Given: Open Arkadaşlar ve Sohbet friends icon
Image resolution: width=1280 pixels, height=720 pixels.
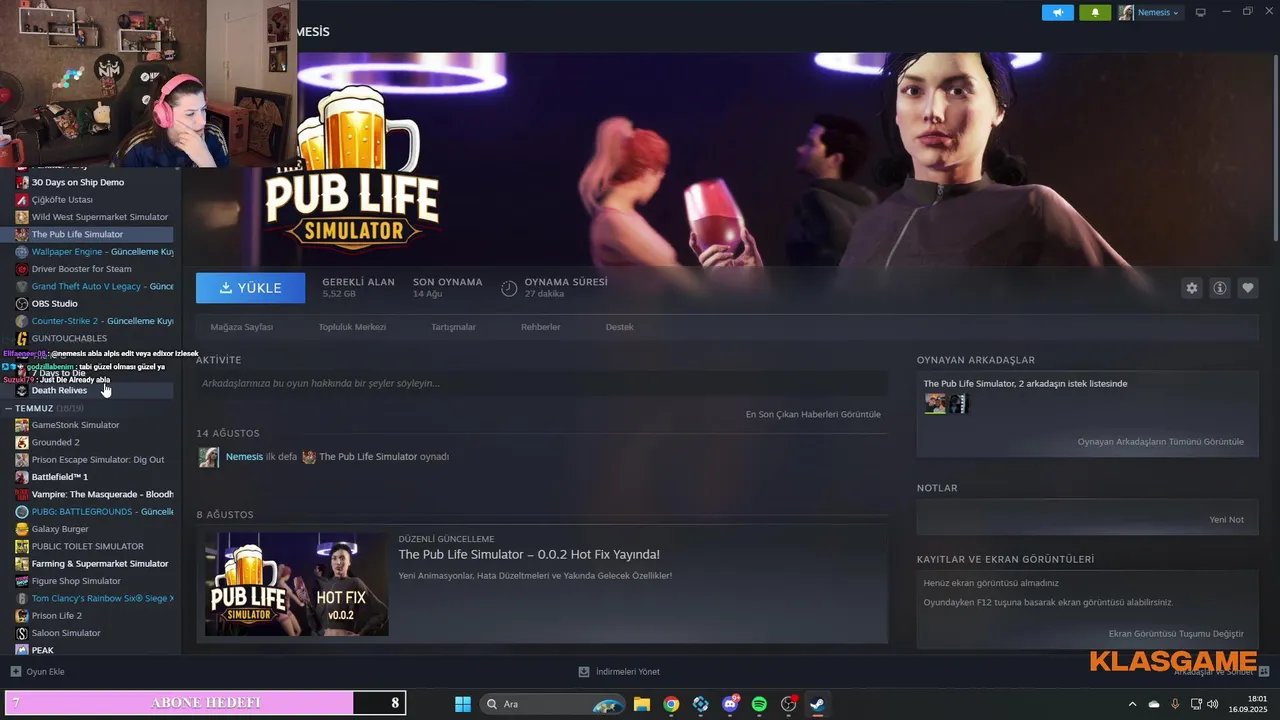Looking at the screenshot, I should tap(1264, 672).
